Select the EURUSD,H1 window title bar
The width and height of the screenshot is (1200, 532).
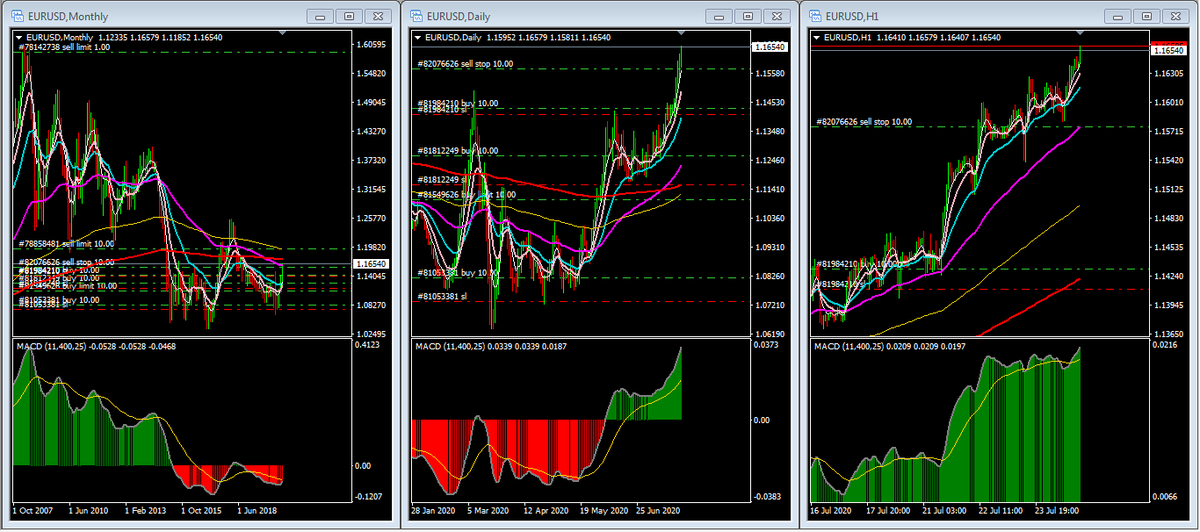tap(1000, 16)
